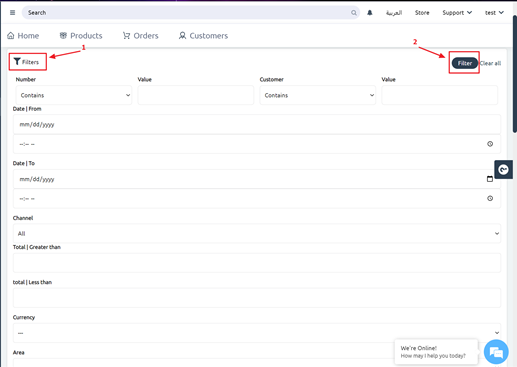Screen dimensions: 517x367
Task: Click the Filters funnel icon
Action: (17, 61)
